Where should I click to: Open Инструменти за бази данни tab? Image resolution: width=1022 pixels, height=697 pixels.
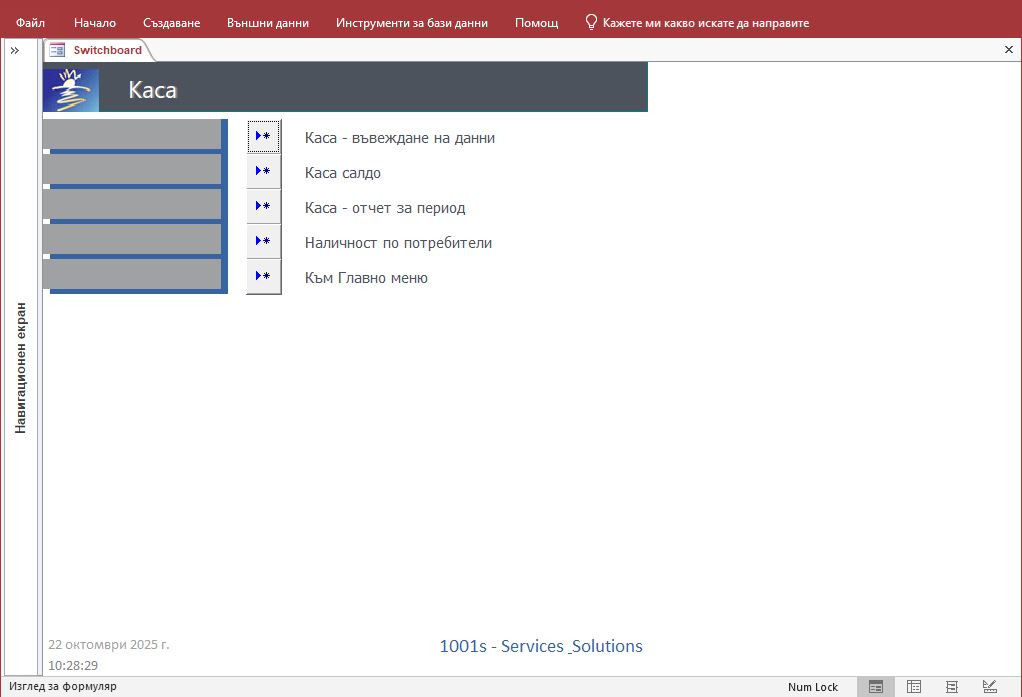(412, 22)
